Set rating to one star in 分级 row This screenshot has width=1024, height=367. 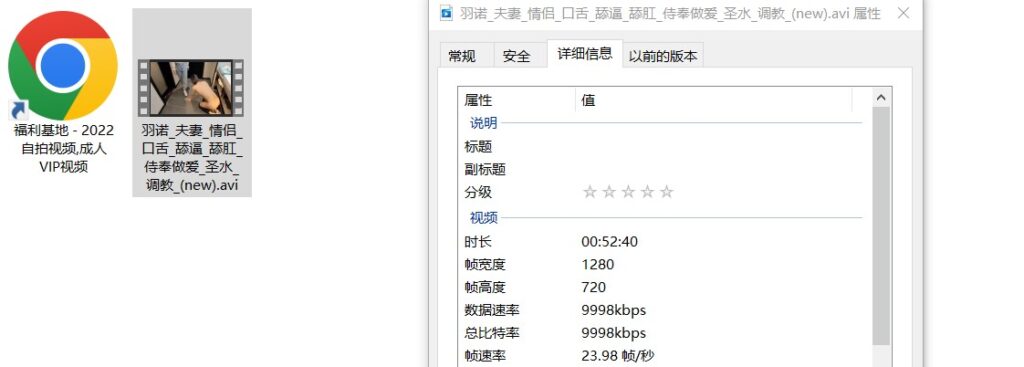point(590,192)
